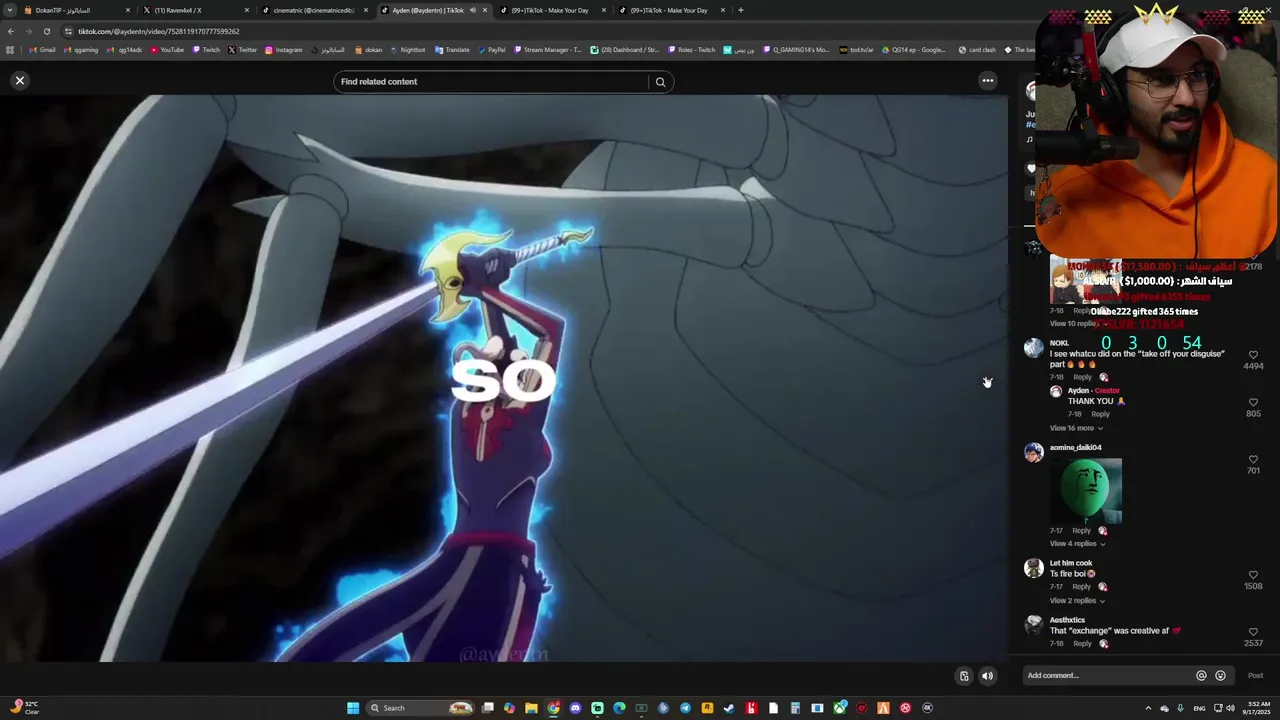
Task: Open the apps grid shortcut in bookmarks bar
Action: click(10, 50)
